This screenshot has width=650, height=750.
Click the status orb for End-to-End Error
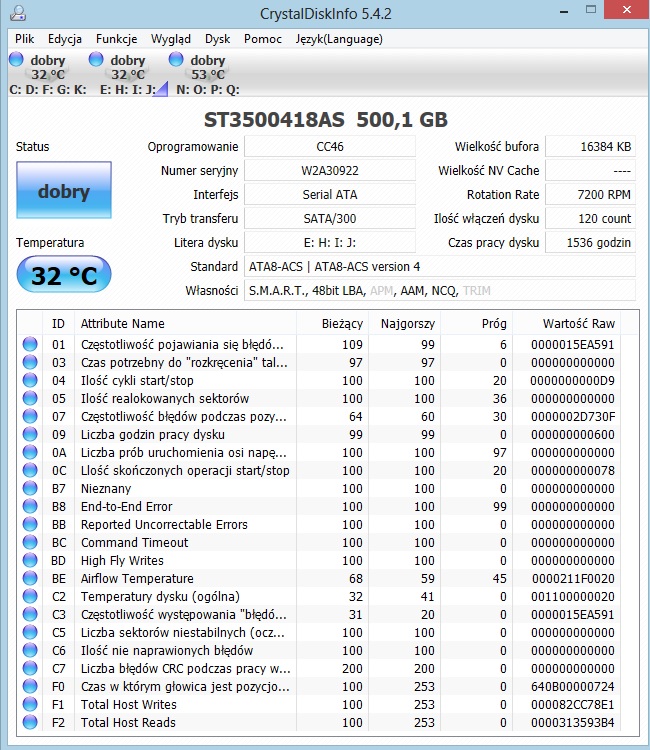click(x=30, y=506)
